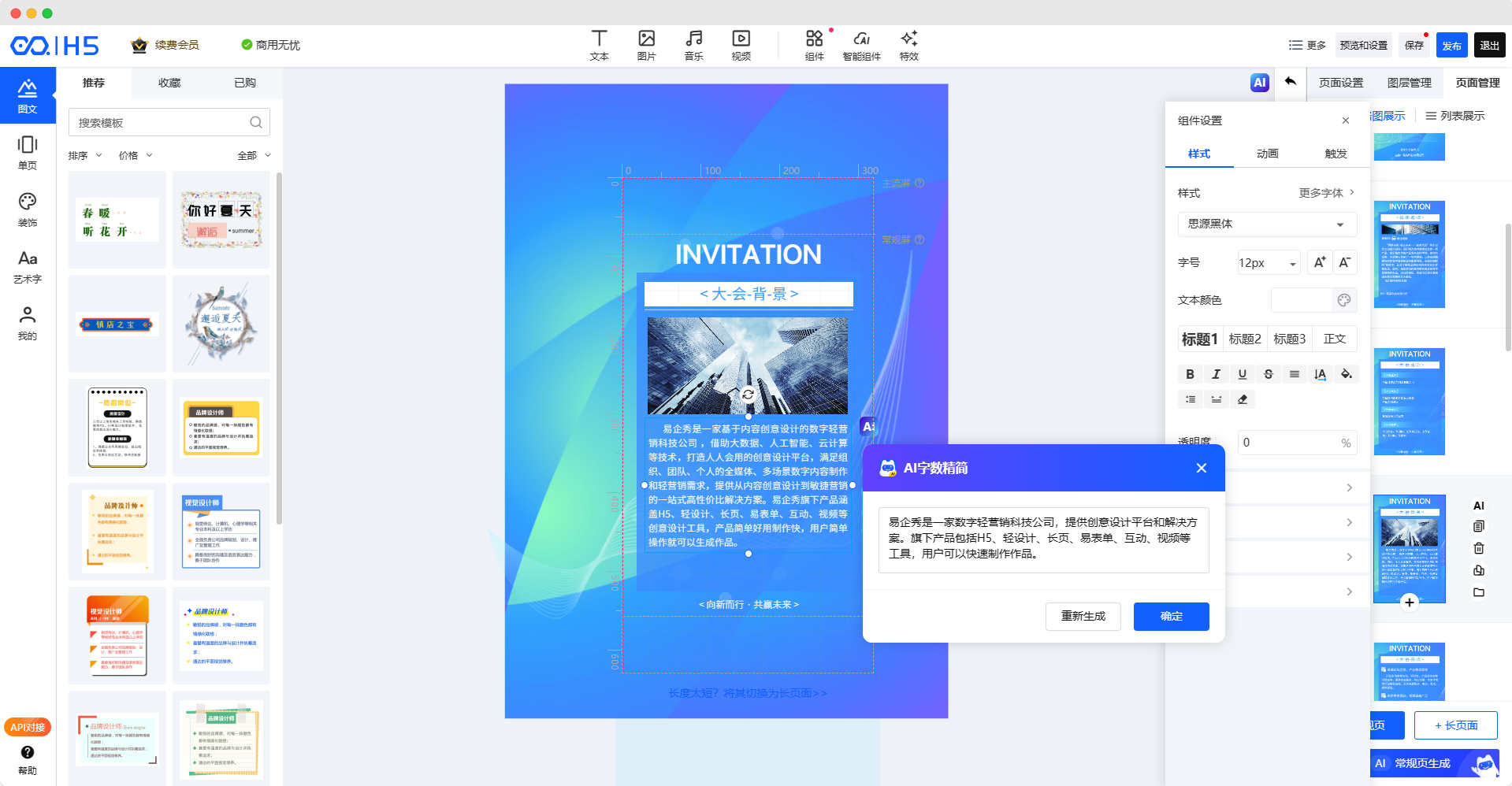Open the 我的 (mine) sidebar section
This screenshot has width=1512, height=786.
tap(28, 323)
